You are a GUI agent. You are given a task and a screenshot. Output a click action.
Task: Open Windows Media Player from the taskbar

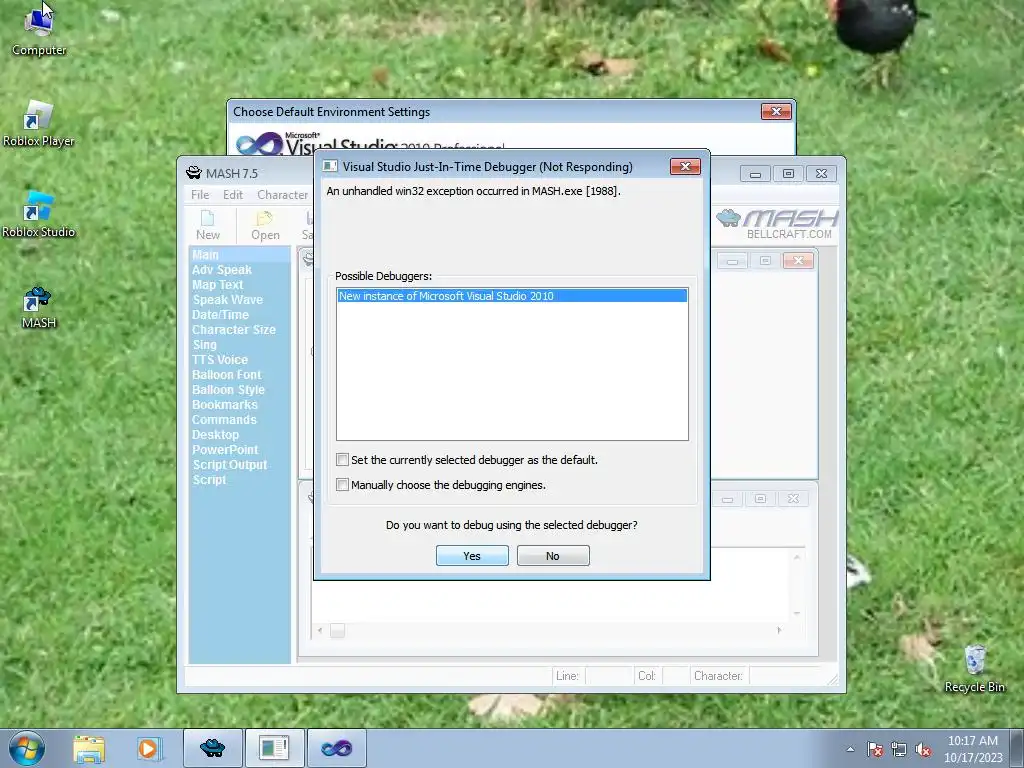(148, 748)
